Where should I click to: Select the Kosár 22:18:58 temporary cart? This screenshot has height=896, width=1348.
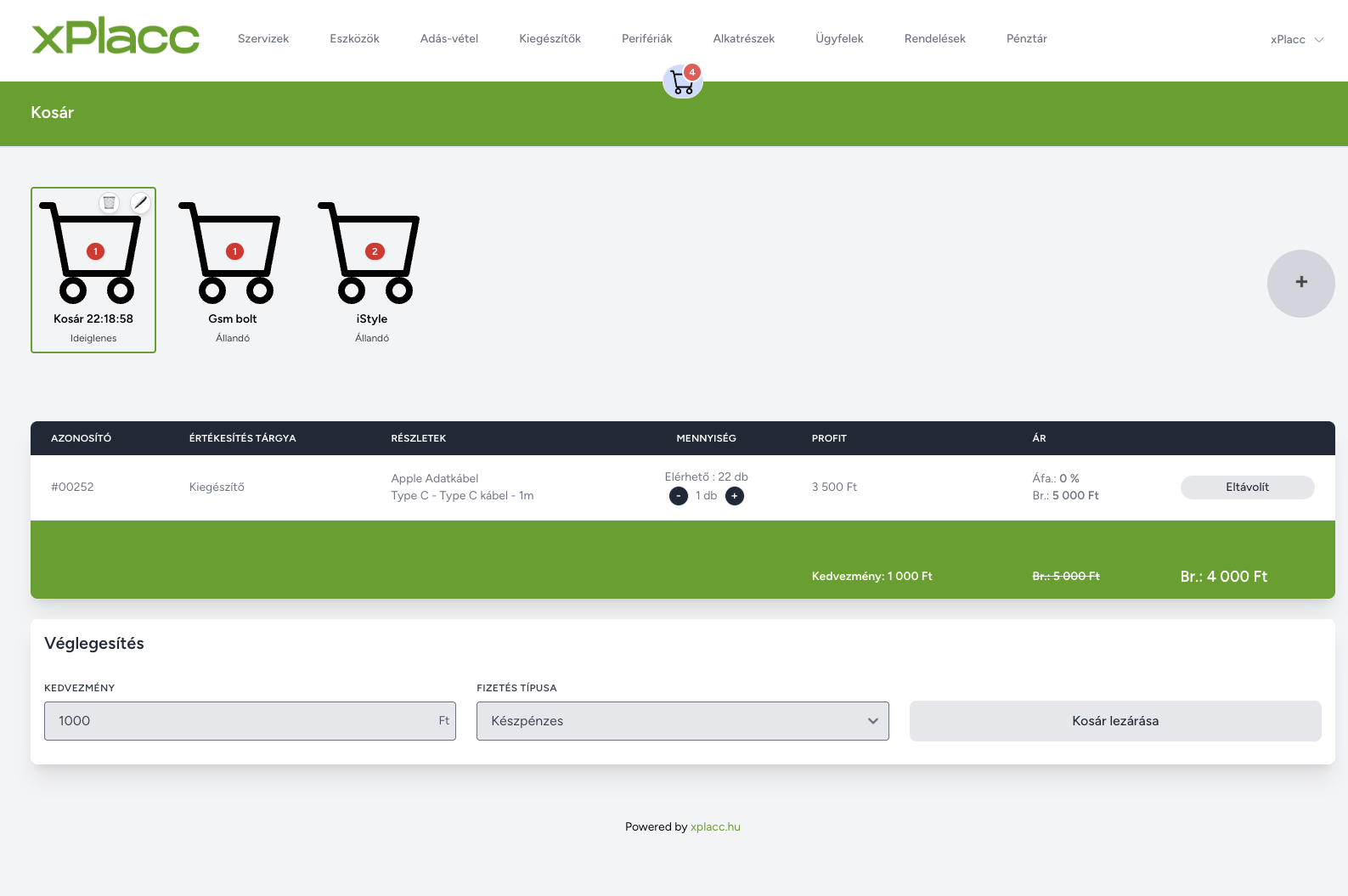coord(93,270)
